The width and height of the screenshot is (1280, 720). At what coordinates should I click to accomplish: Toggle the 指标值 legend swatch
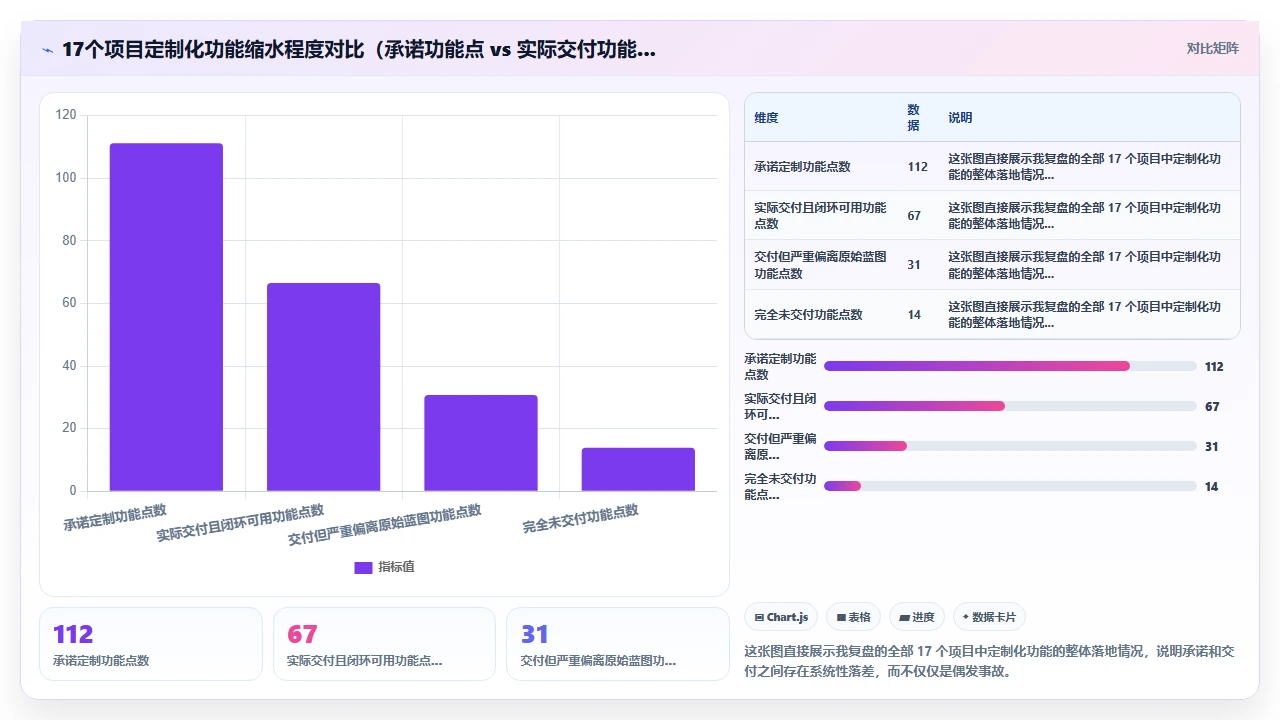click(363, 567)
